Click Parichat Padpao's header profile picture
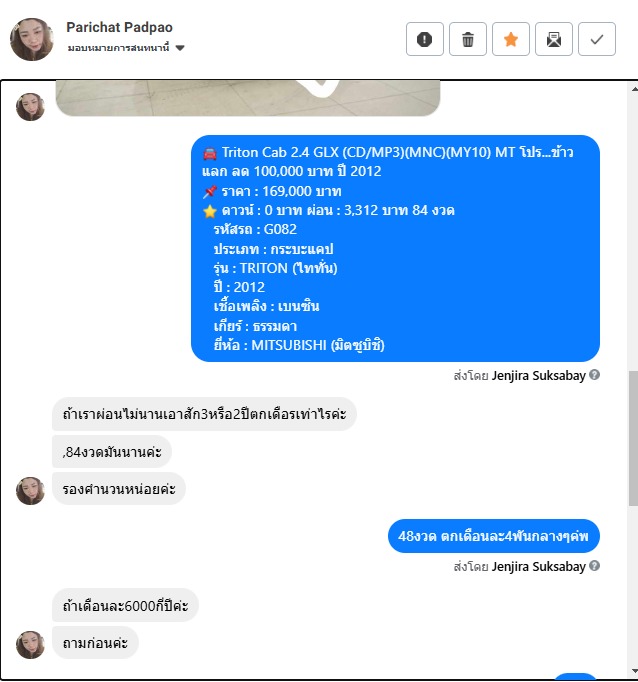 tap(32, 39)
